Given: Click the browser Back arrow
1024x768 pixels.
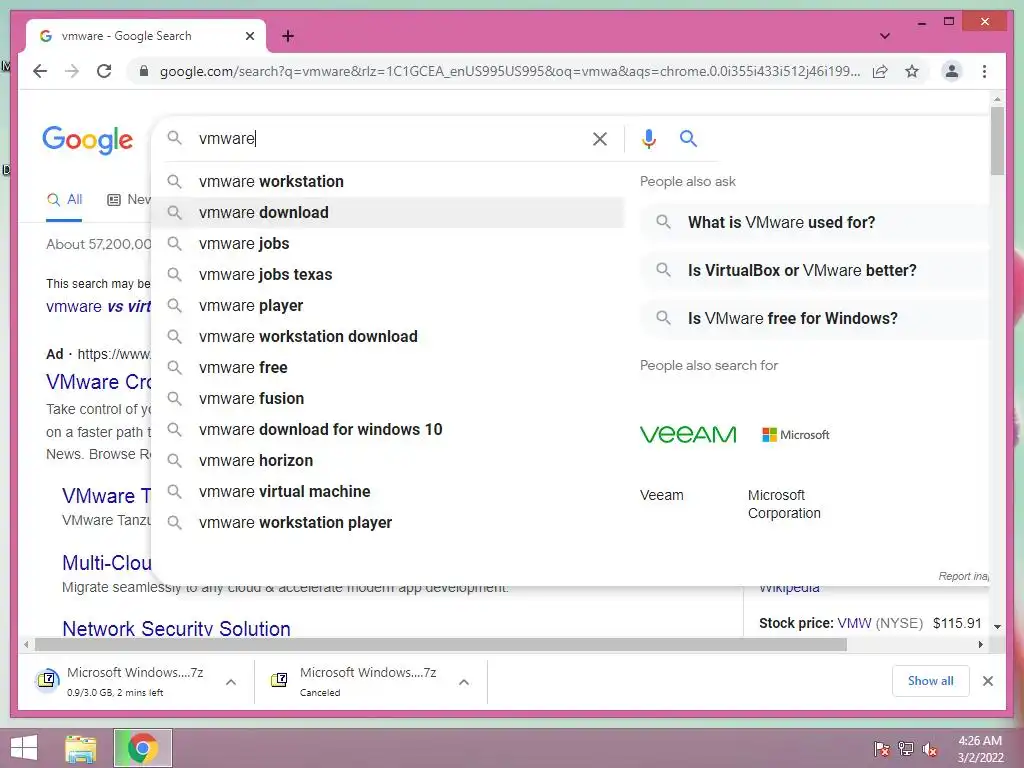Looking at the screenshot, I should [x=40, y=71].
